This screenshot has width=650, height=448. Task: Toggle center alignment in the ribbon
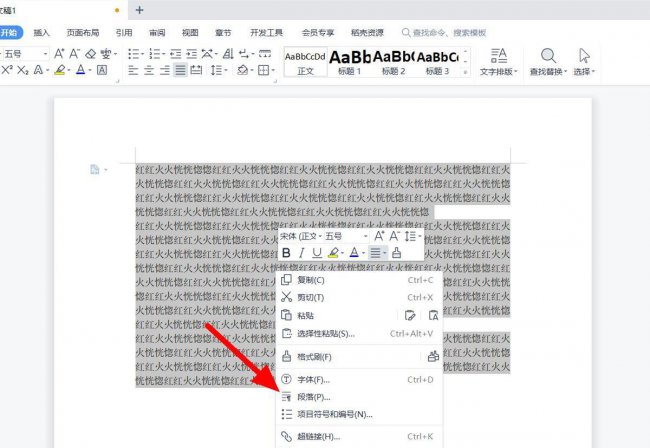coord(149,70)
